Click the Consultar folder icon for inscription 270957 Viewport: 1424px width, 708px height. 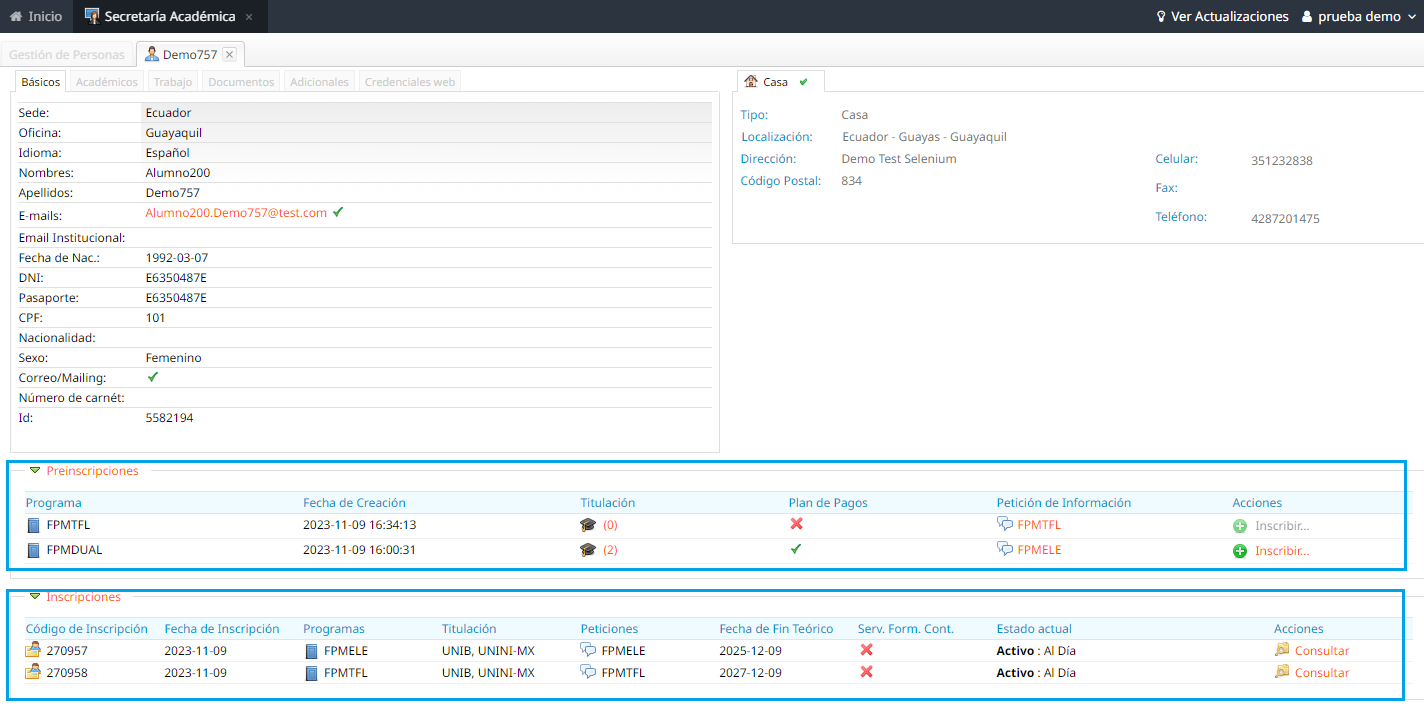point(1282,650)
